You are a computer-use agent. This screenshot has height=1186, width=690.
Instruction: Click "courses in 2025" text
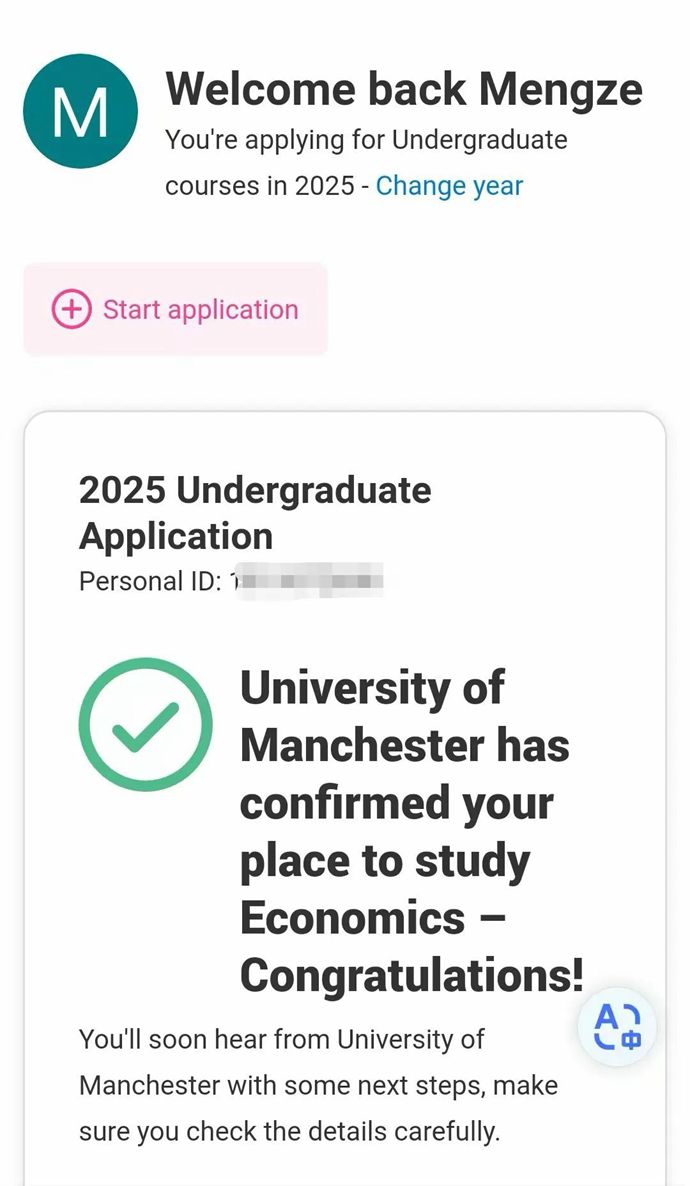[259, 185]
